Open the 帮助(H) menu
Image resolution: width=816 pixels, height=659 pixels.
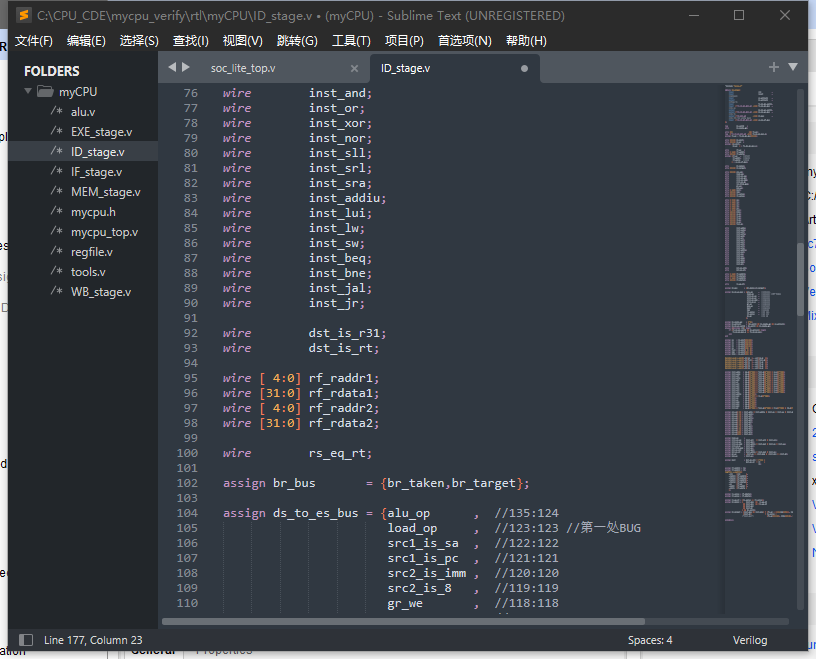point(526,41)
